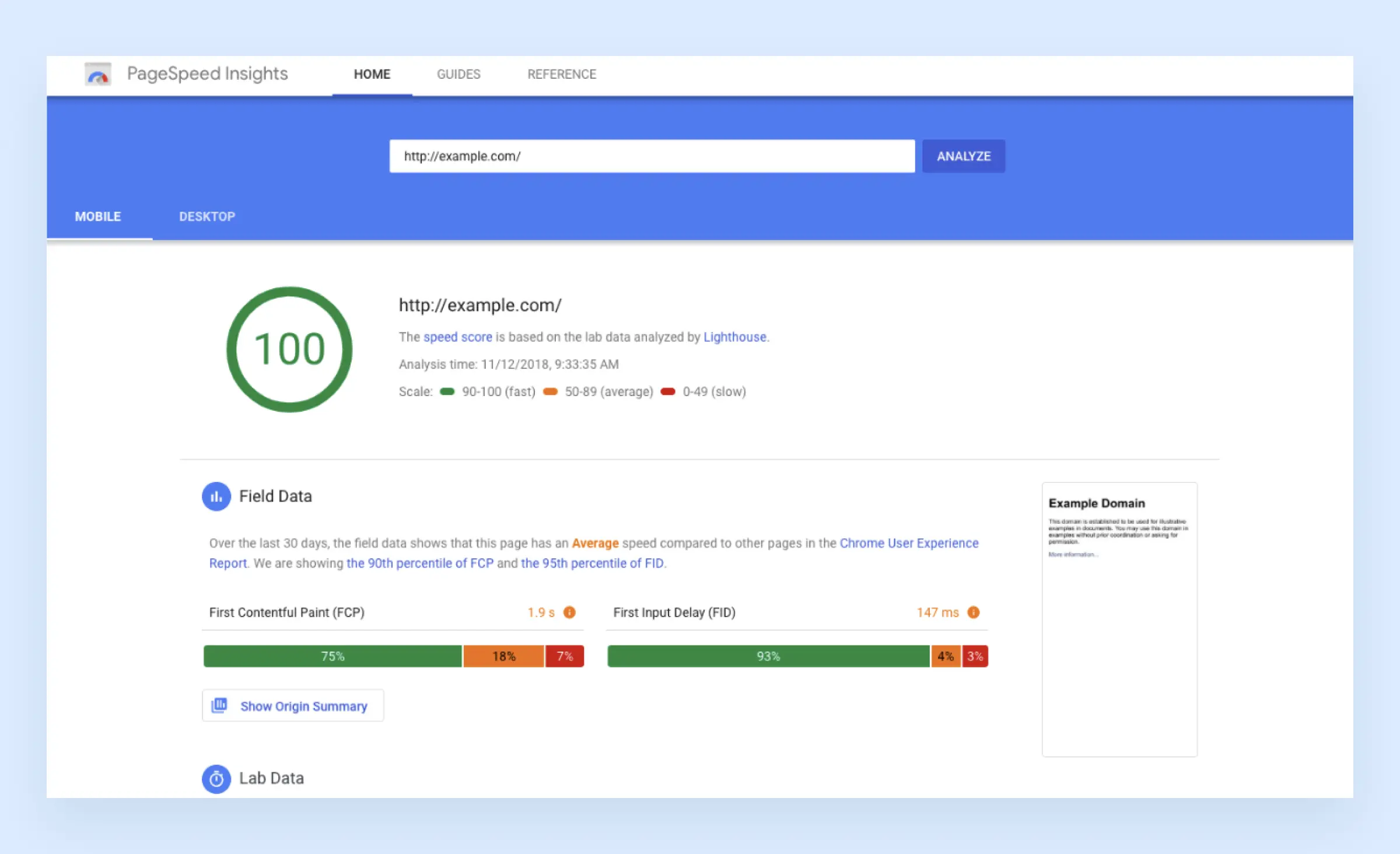Click the 50-89 (average) scale label
Screen dimensions: 1400x854
tap(609, 391)
